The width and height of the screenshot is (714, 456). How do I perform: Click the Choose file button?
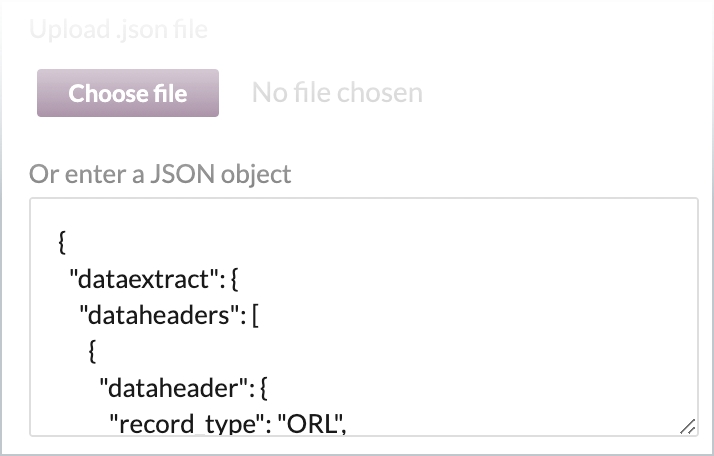128,93
